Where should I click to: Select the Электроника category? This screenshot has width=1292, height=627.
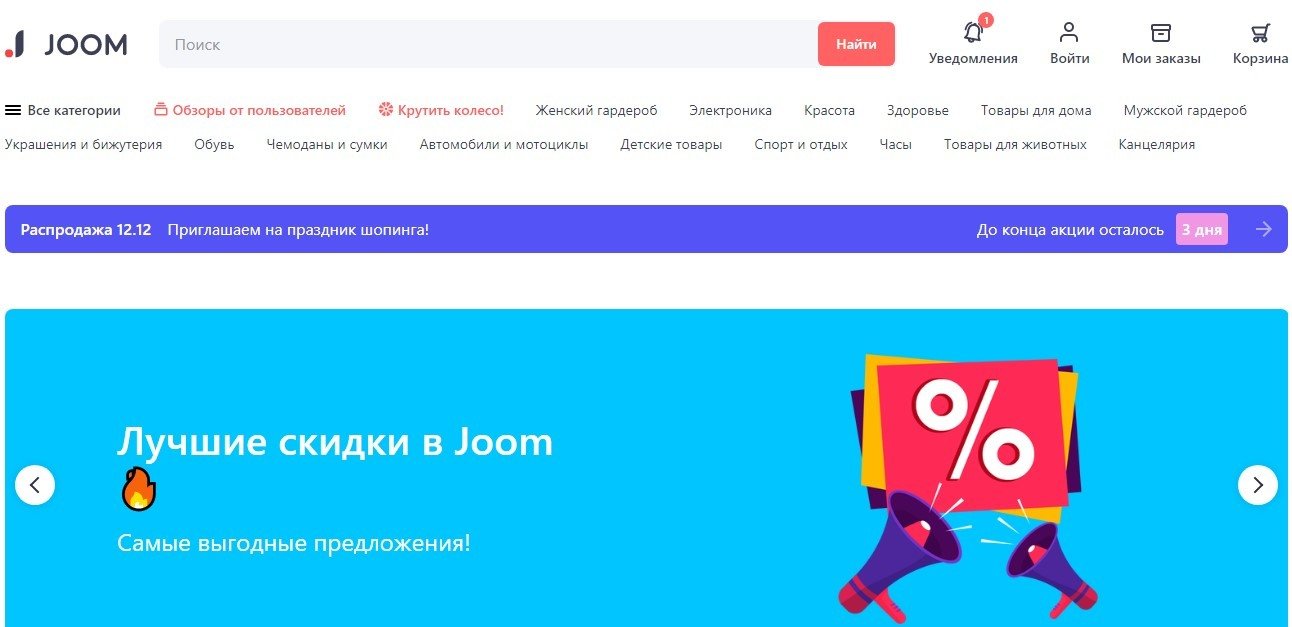tap(730, 110)
